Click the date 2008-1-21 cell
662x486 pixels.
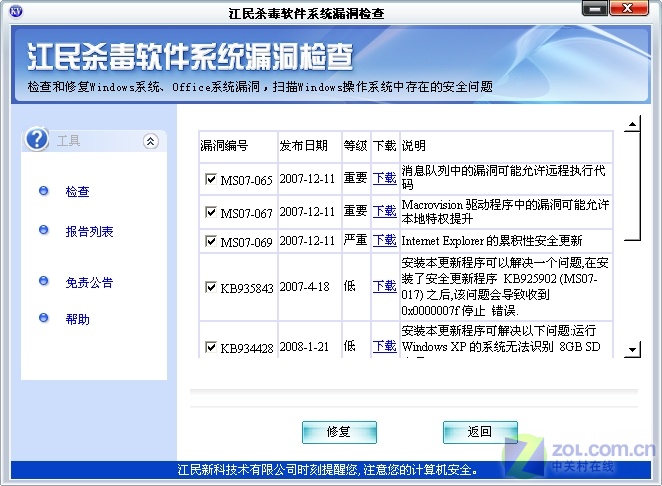click(304, 347)
